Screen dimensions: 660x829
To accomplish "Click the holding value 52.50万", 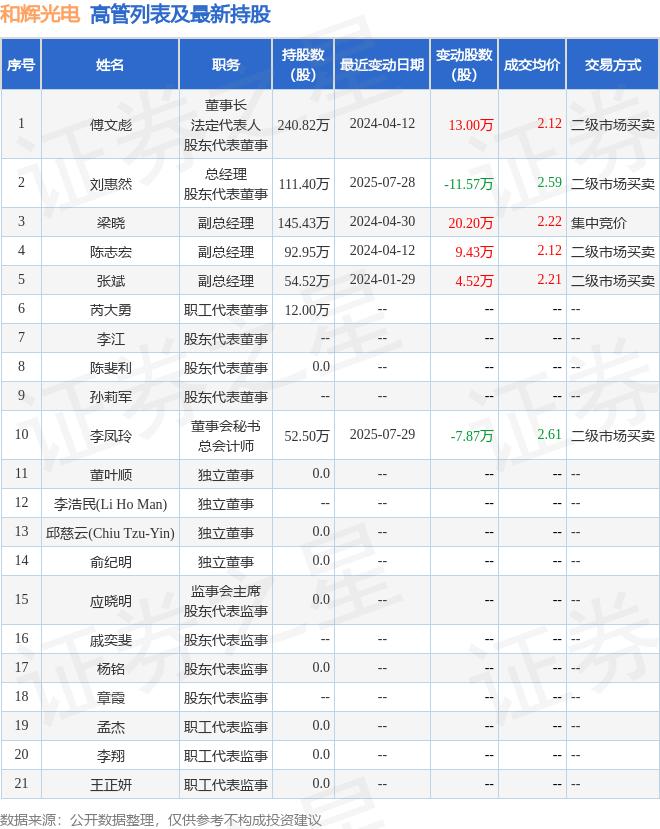I will pyautogui.click(x=307, y=436).
